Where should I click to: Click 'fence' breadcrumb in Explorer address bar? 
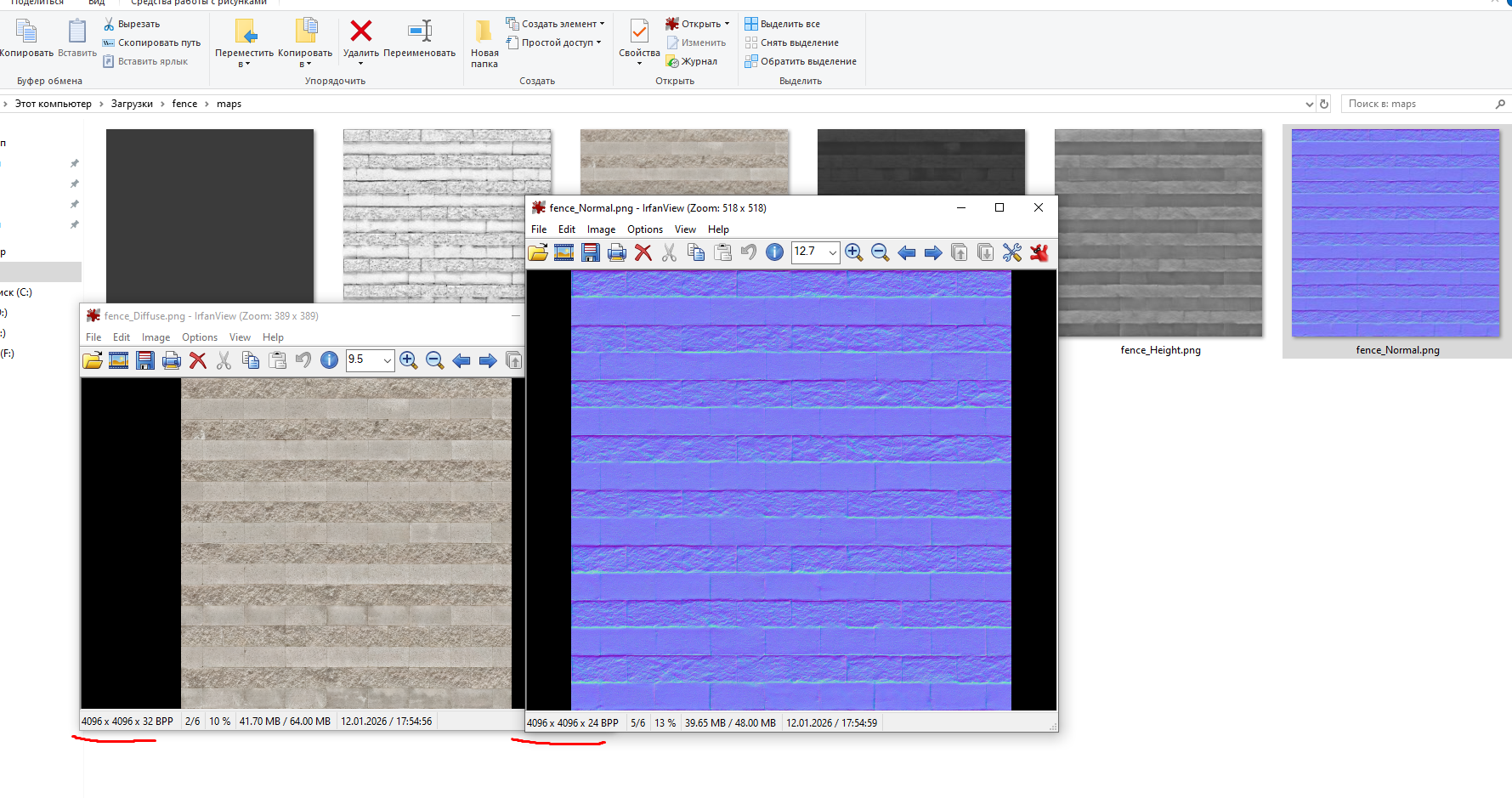[x=184, y=104]
